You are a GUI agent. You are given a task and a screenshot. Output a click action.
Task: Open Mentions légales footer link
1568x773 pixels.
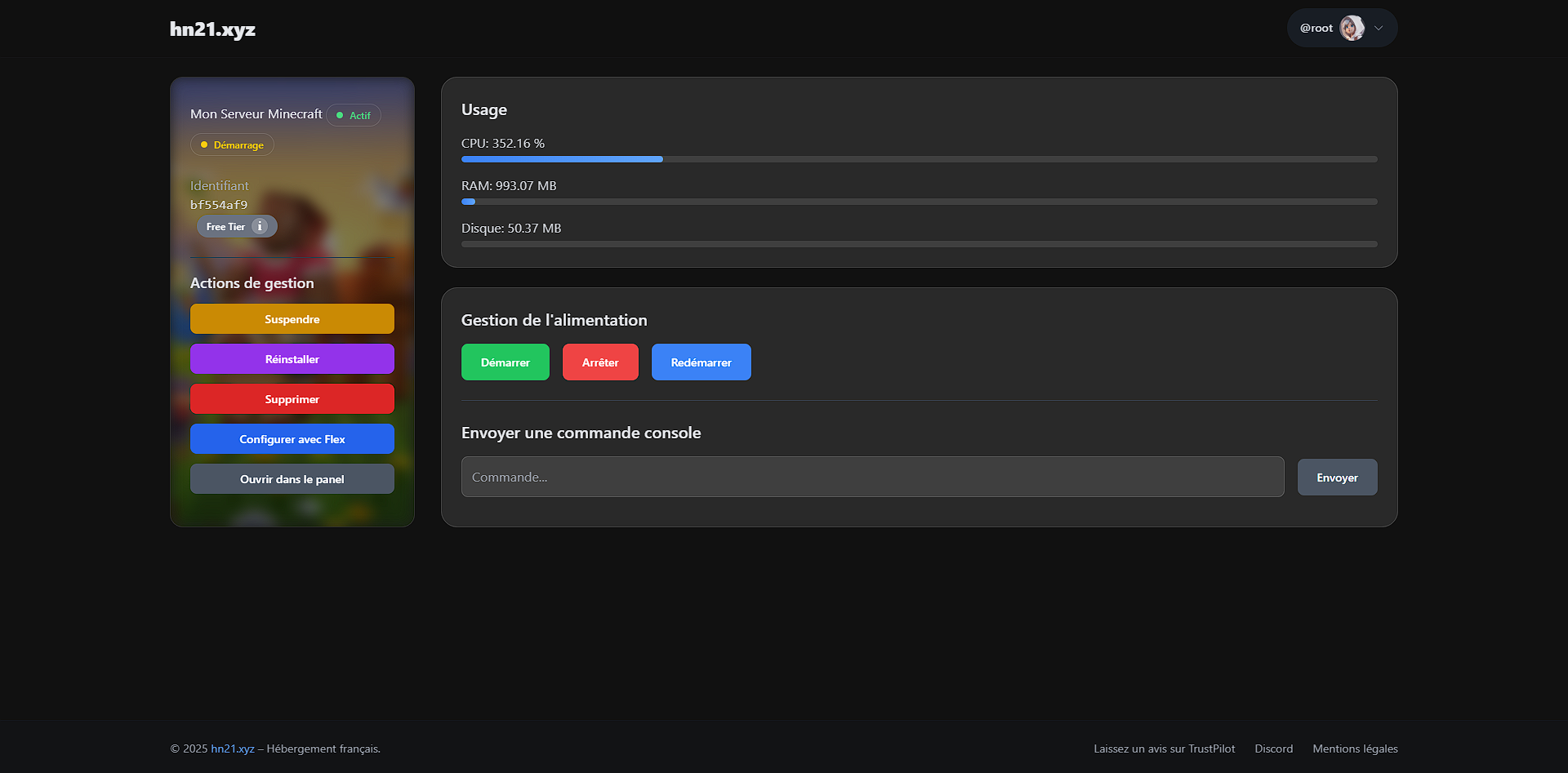tap(1355, 749)
